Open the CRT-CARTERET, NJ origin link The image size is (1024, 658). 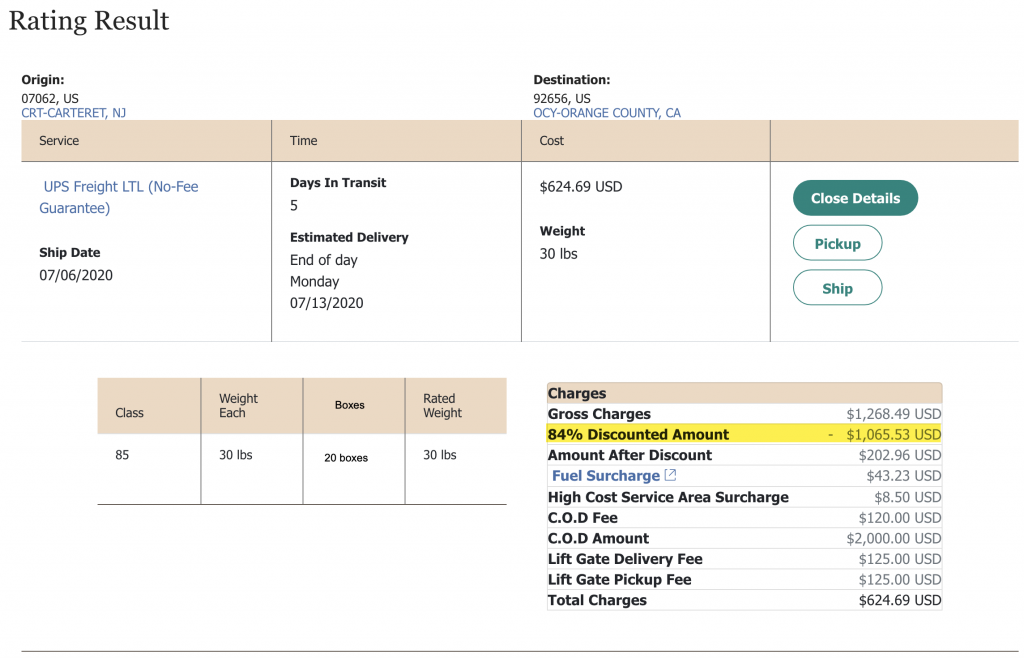pyautogui.click(x=74, y=113)
